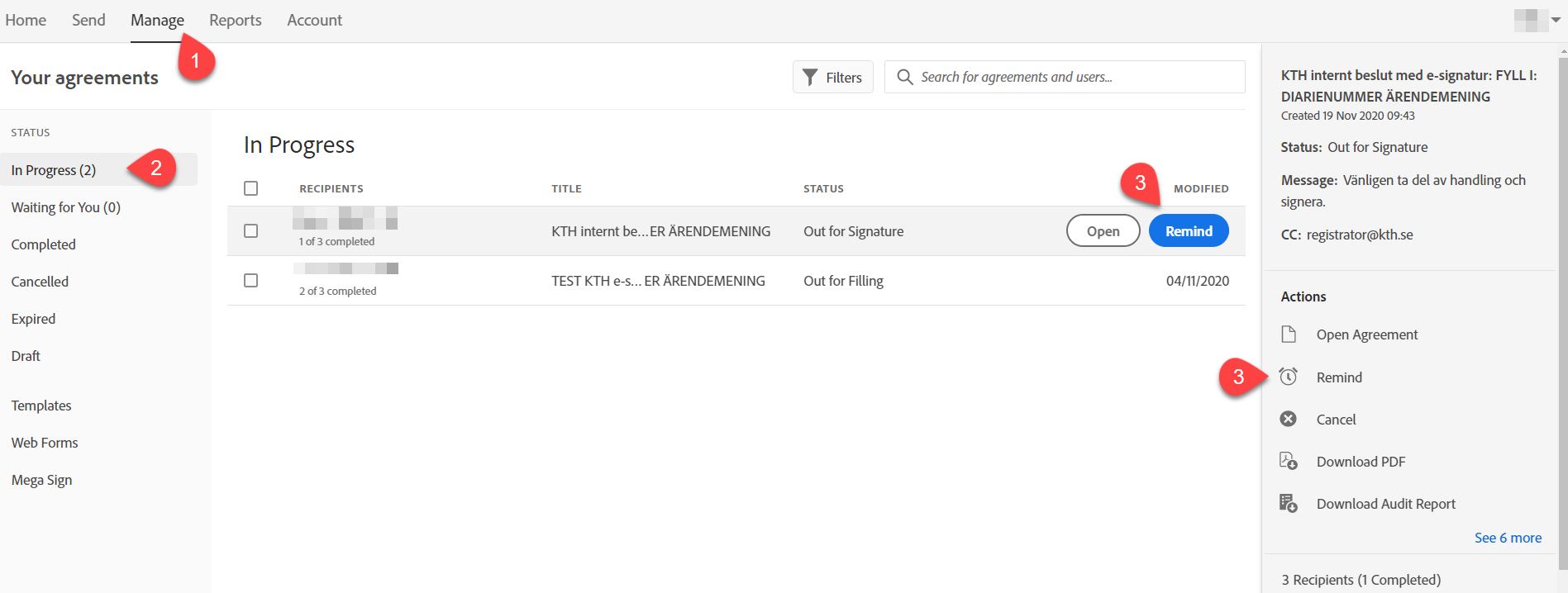Click Created 19 Nov 2020 09:43 text

coord(1347,116)
